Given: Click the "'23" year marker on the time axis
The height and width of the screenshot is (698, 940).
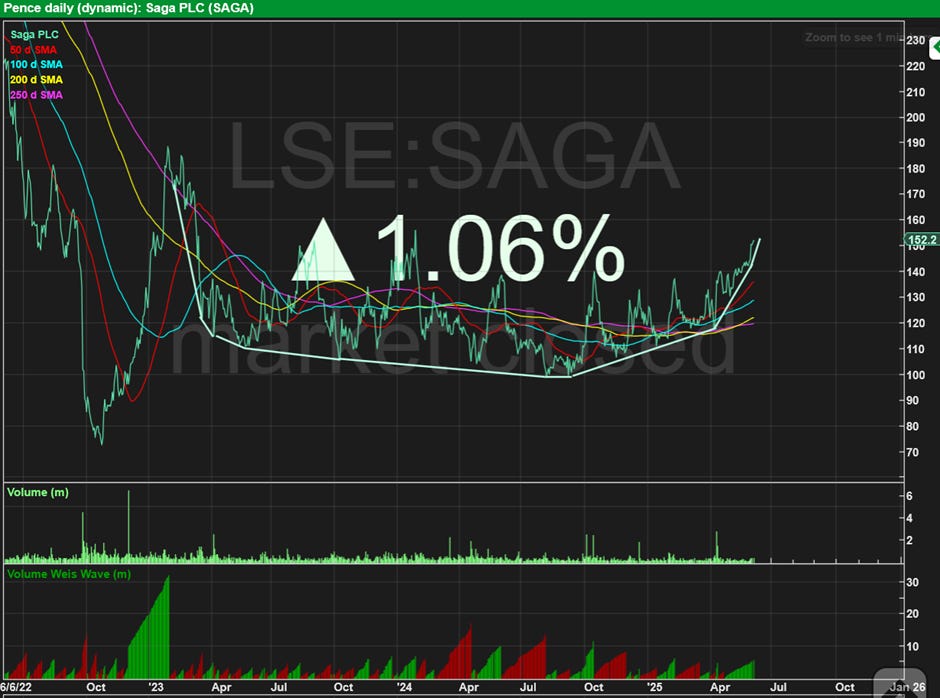Looking at the screenshot, I should tap(156, 687).
